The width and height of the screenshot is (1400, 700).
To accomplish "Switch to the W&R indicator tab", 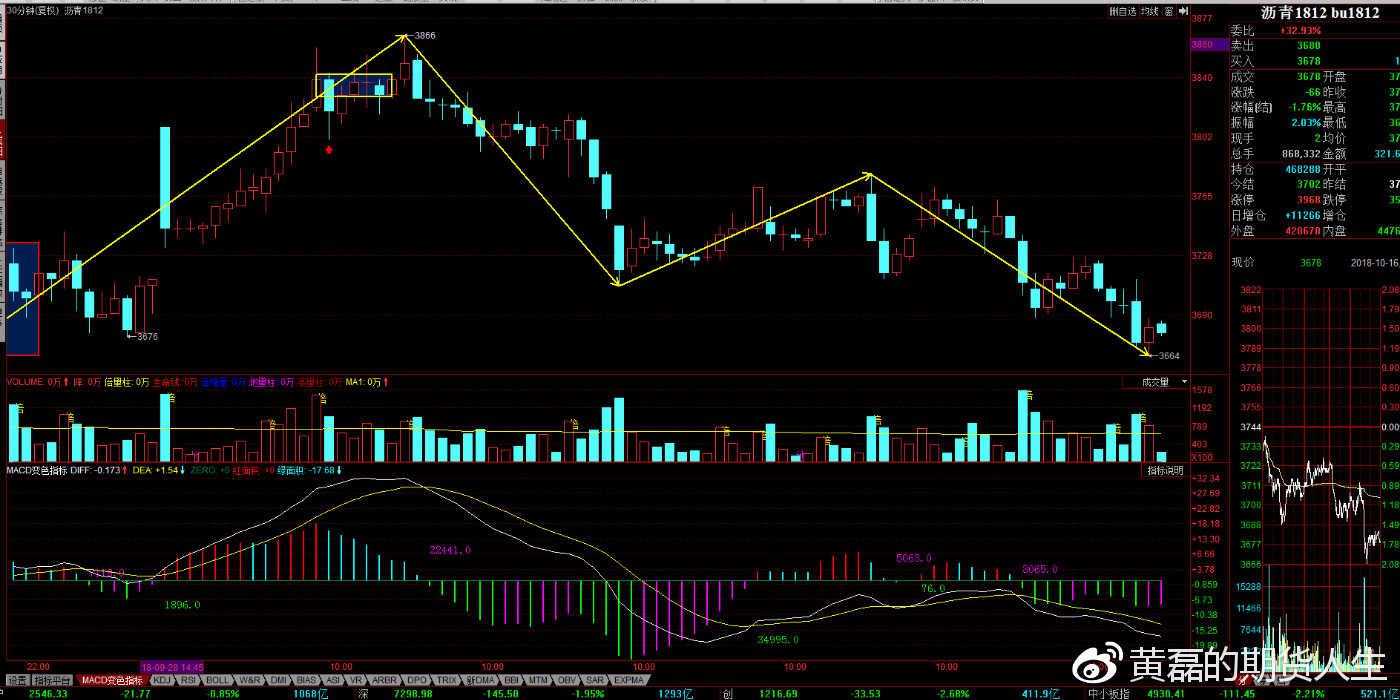I will [250, 680].
